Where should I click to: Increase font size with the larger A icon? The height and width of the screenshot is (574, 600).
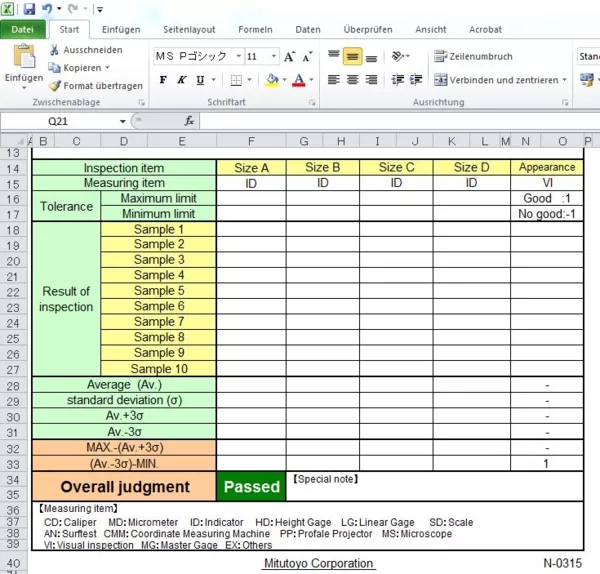[289, 57]
